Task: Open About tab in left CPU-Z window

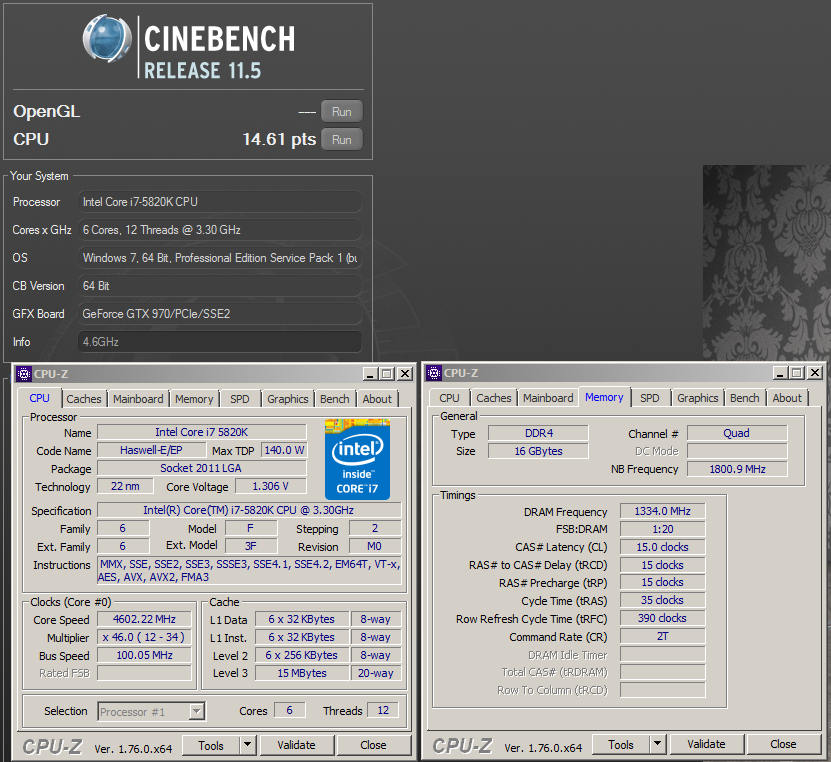Action: tap(377, 399)
